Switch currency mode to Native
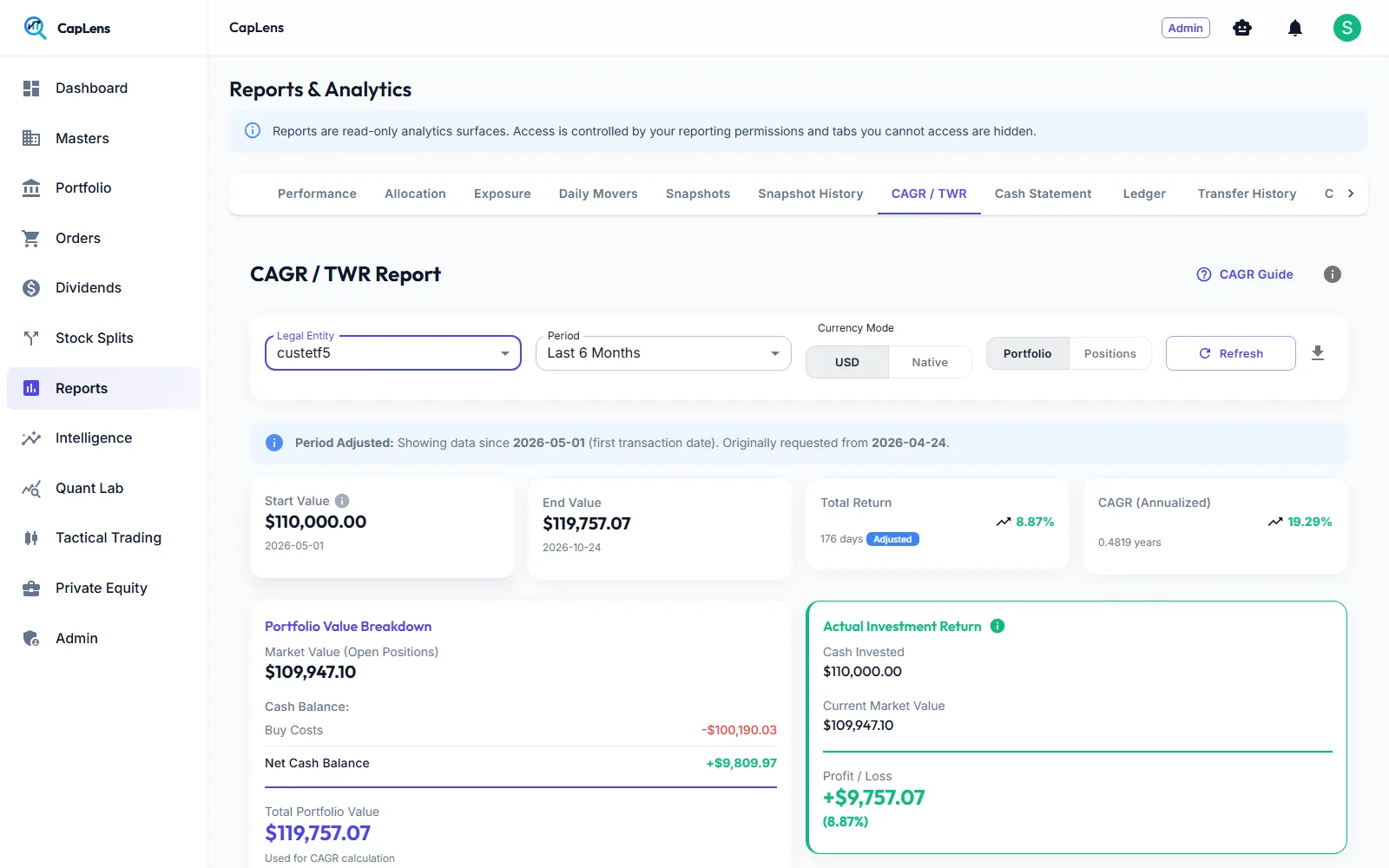This screenshot has height=868, width=1389. [930, 362]
